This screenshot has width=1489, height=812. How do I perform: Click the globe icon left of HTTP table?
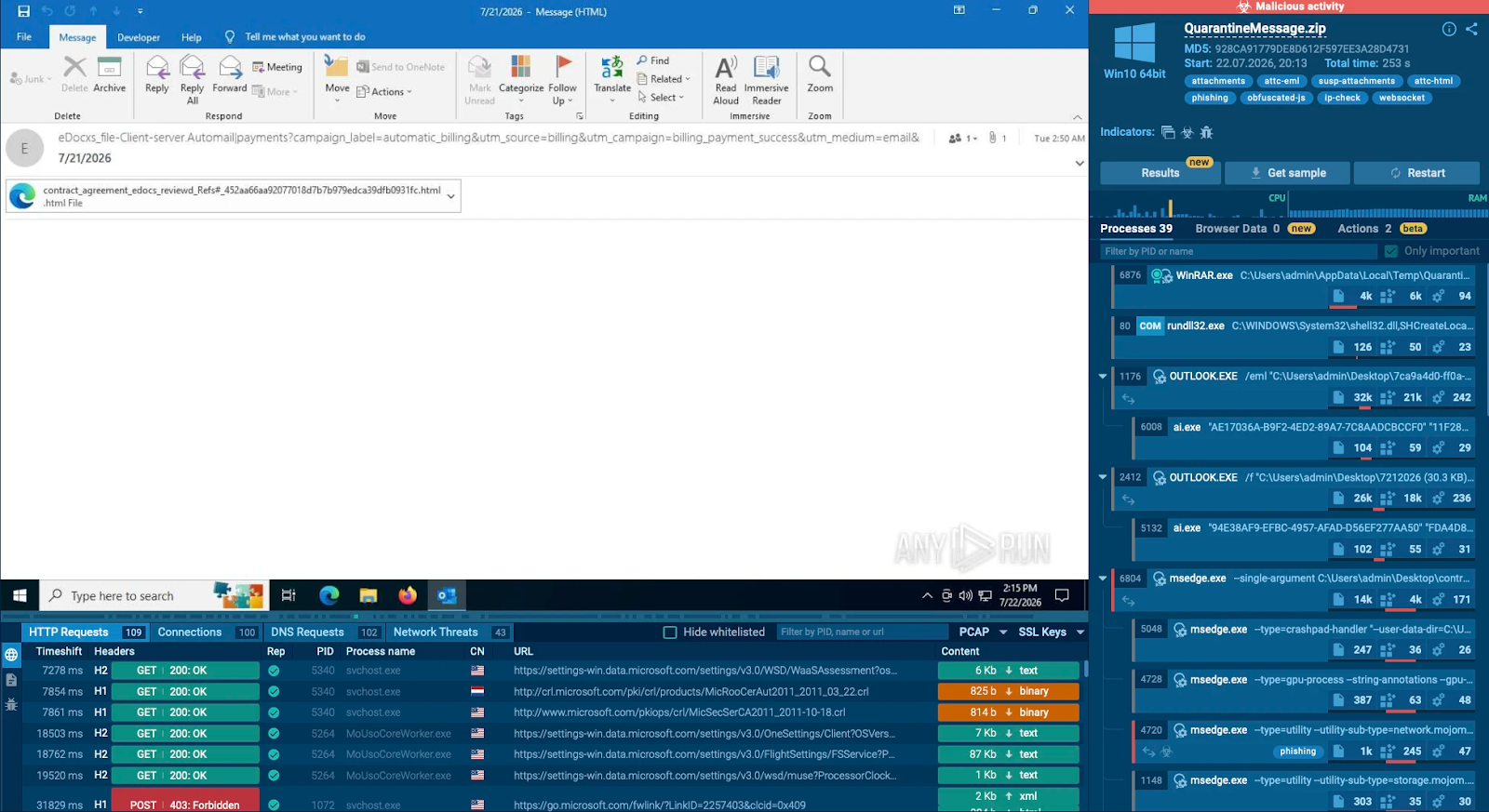(x=11, y=655)
